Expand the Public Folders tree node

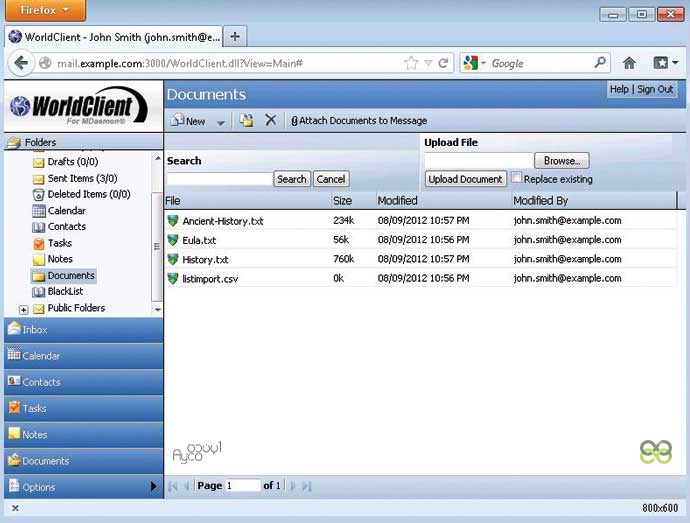tap(24, 309)
